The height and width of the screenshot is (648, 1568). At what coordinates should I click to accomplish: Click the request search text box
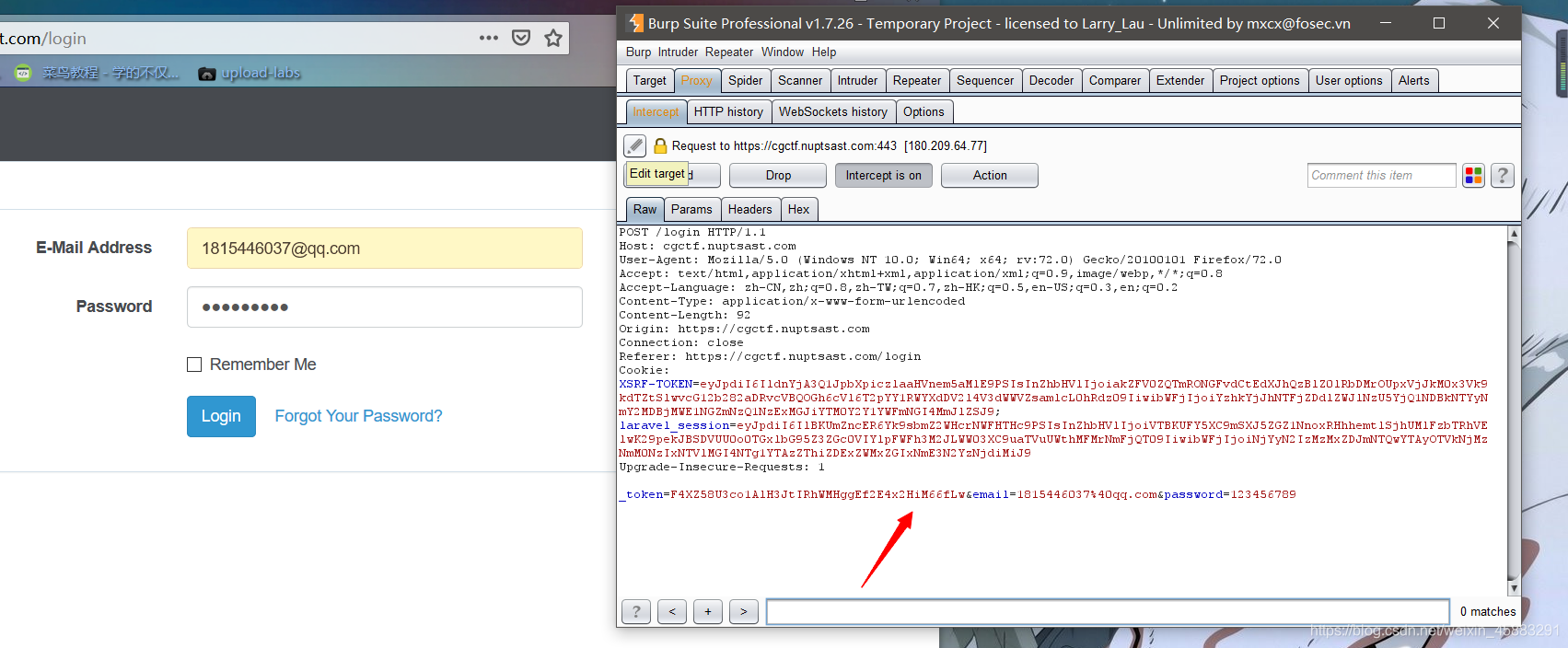tap(1108, 611)
